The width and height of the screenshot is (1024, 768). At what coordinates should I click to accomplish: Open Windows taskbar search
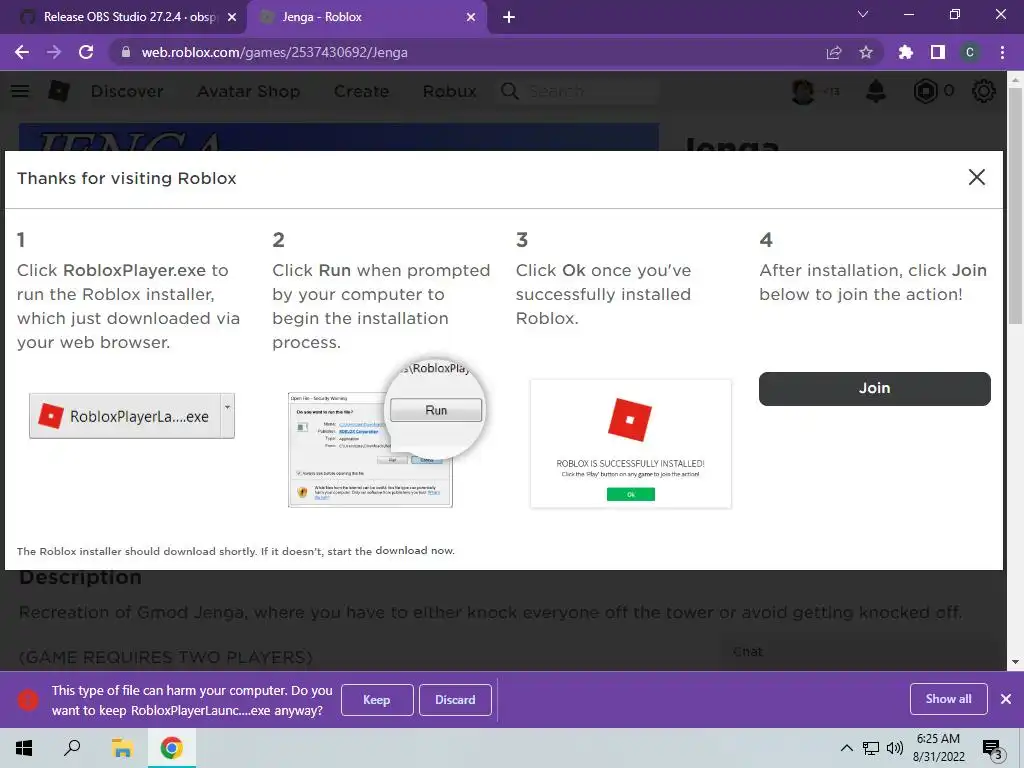pos(72,748)
